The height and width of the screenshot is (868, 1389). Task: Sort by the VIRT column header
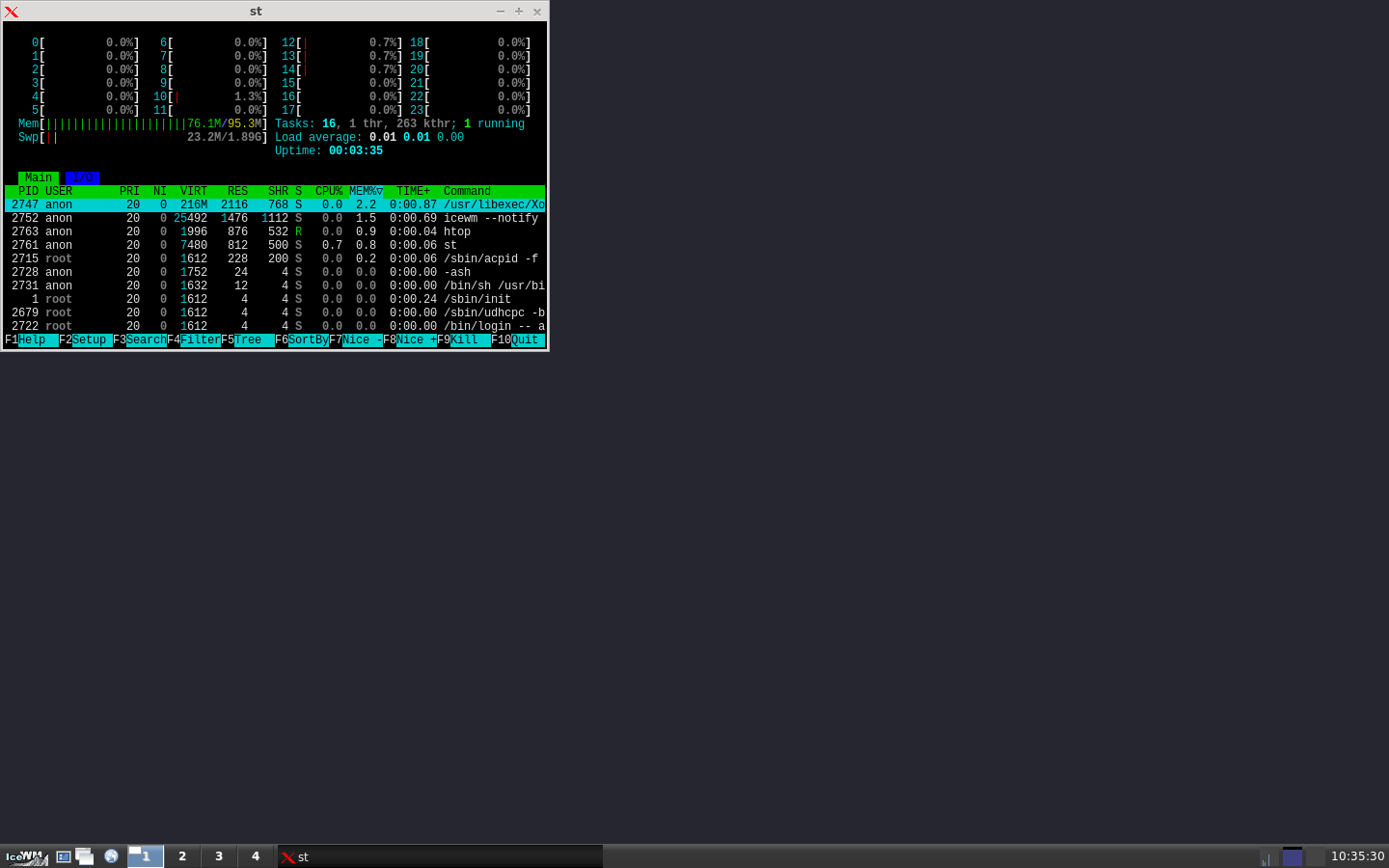(194, 192)
